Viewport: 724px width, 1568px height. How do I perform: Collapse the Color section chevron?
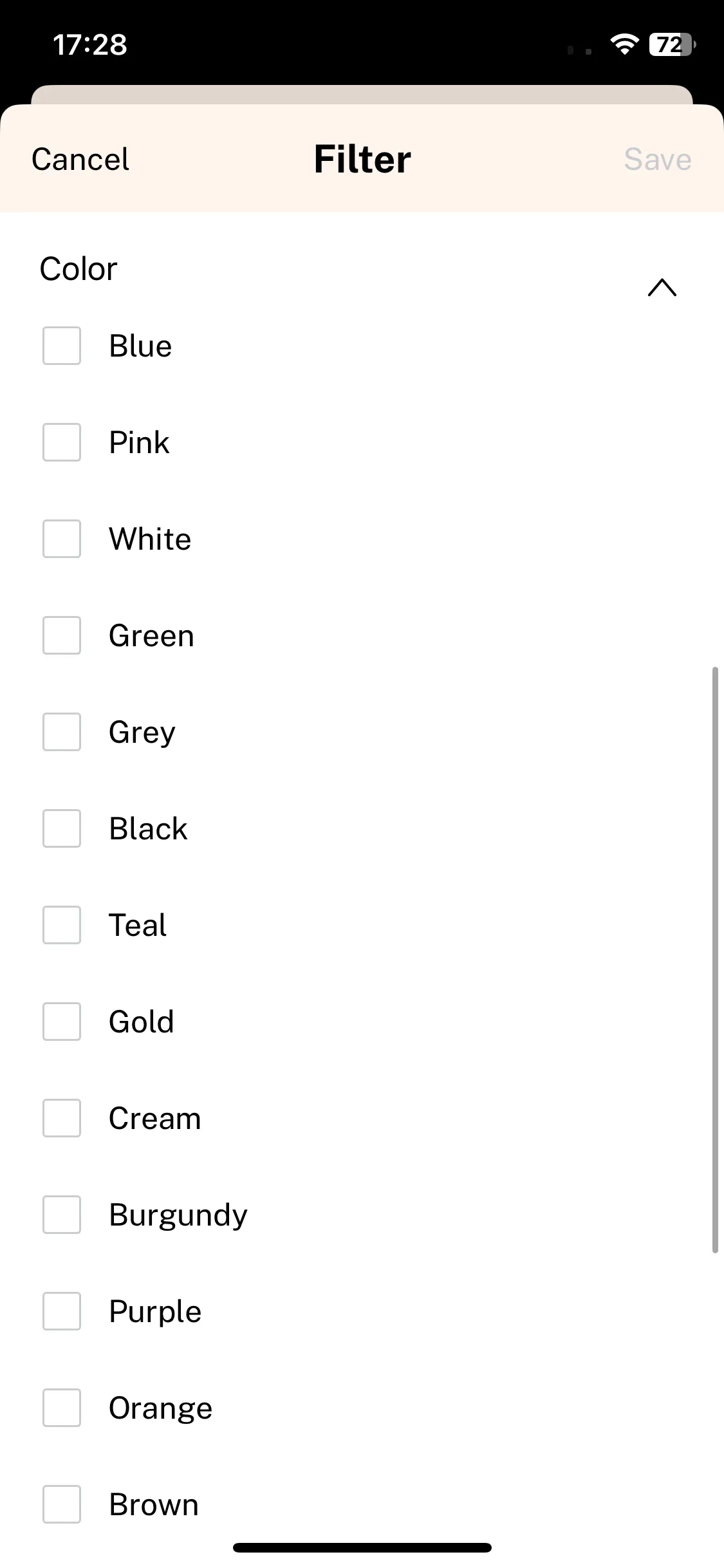pos(662,288)
